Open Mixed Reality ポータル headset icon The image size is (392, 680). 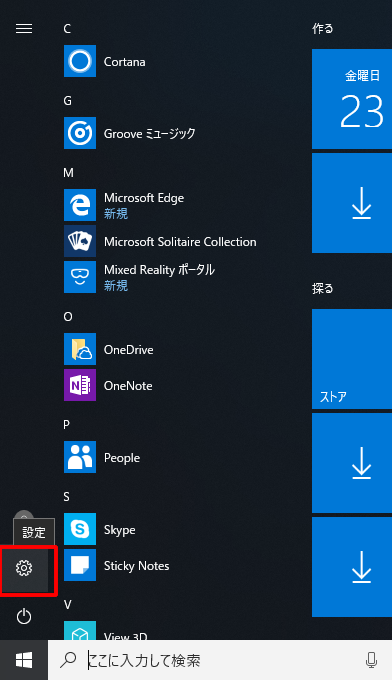80,277
